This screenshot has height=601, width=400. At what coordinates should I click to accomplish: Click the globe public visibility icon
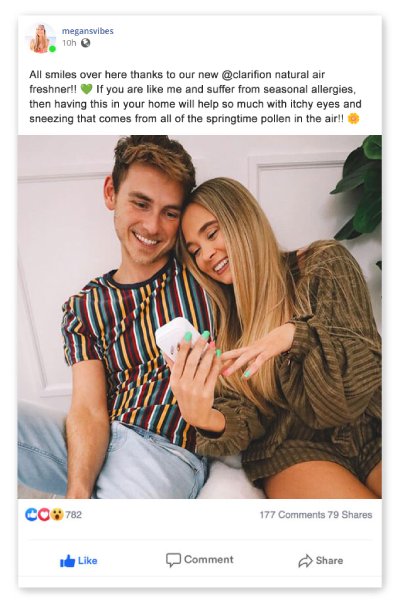point(85,43)
